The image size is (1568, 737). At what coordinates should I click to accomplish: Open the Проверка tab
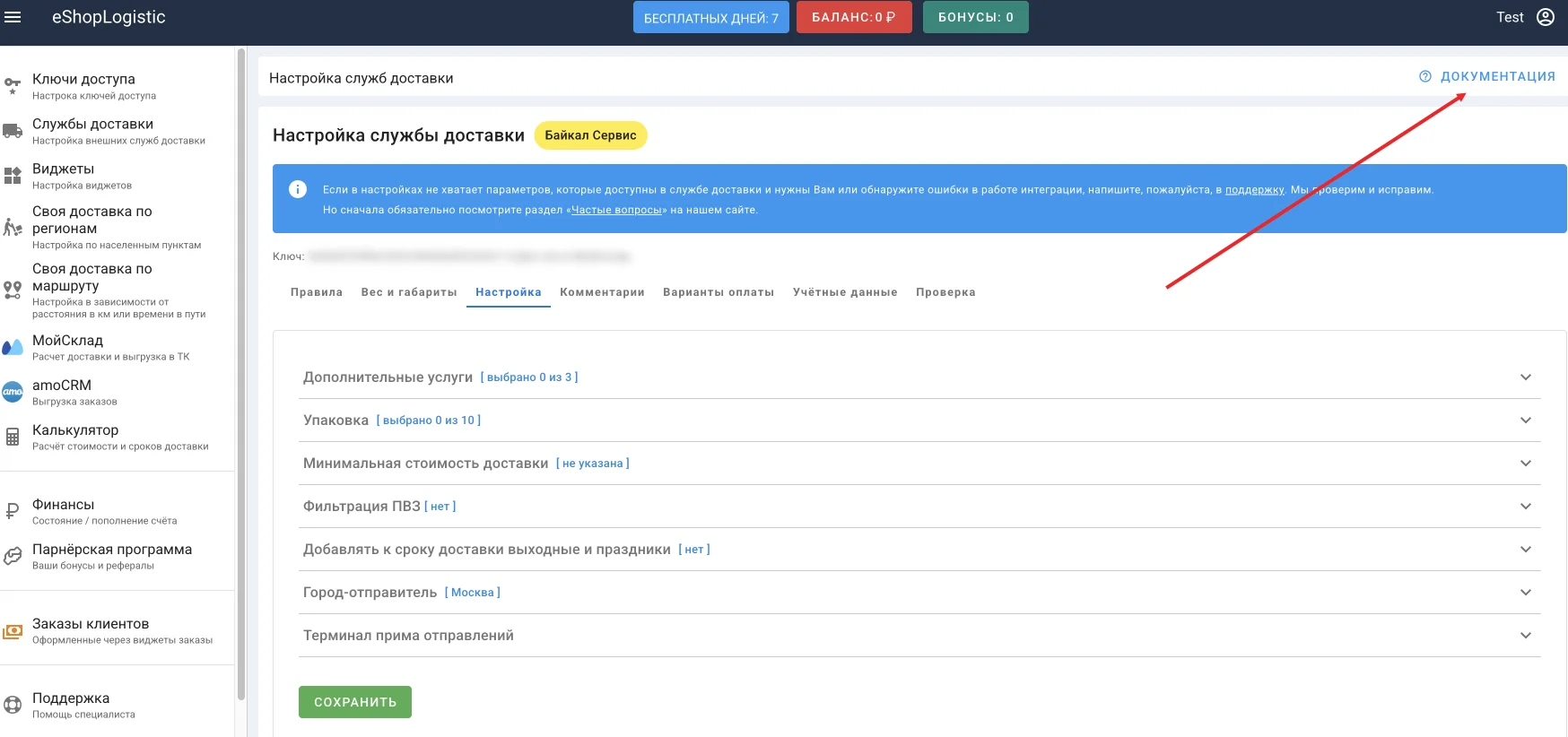(945, 292)
